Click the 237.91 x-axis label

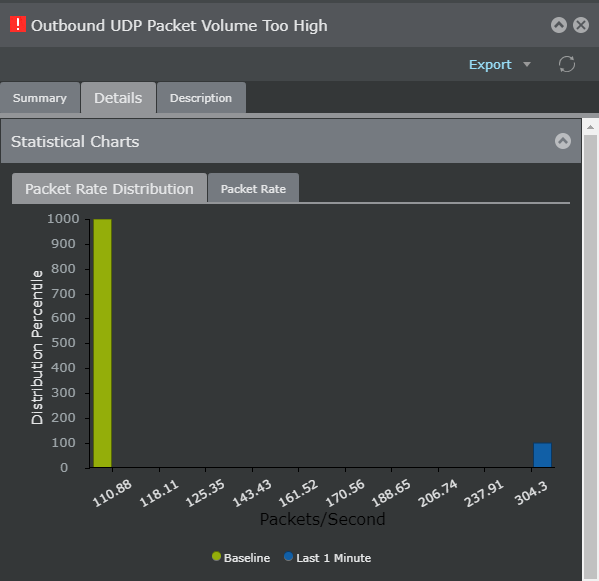point(484,493)
